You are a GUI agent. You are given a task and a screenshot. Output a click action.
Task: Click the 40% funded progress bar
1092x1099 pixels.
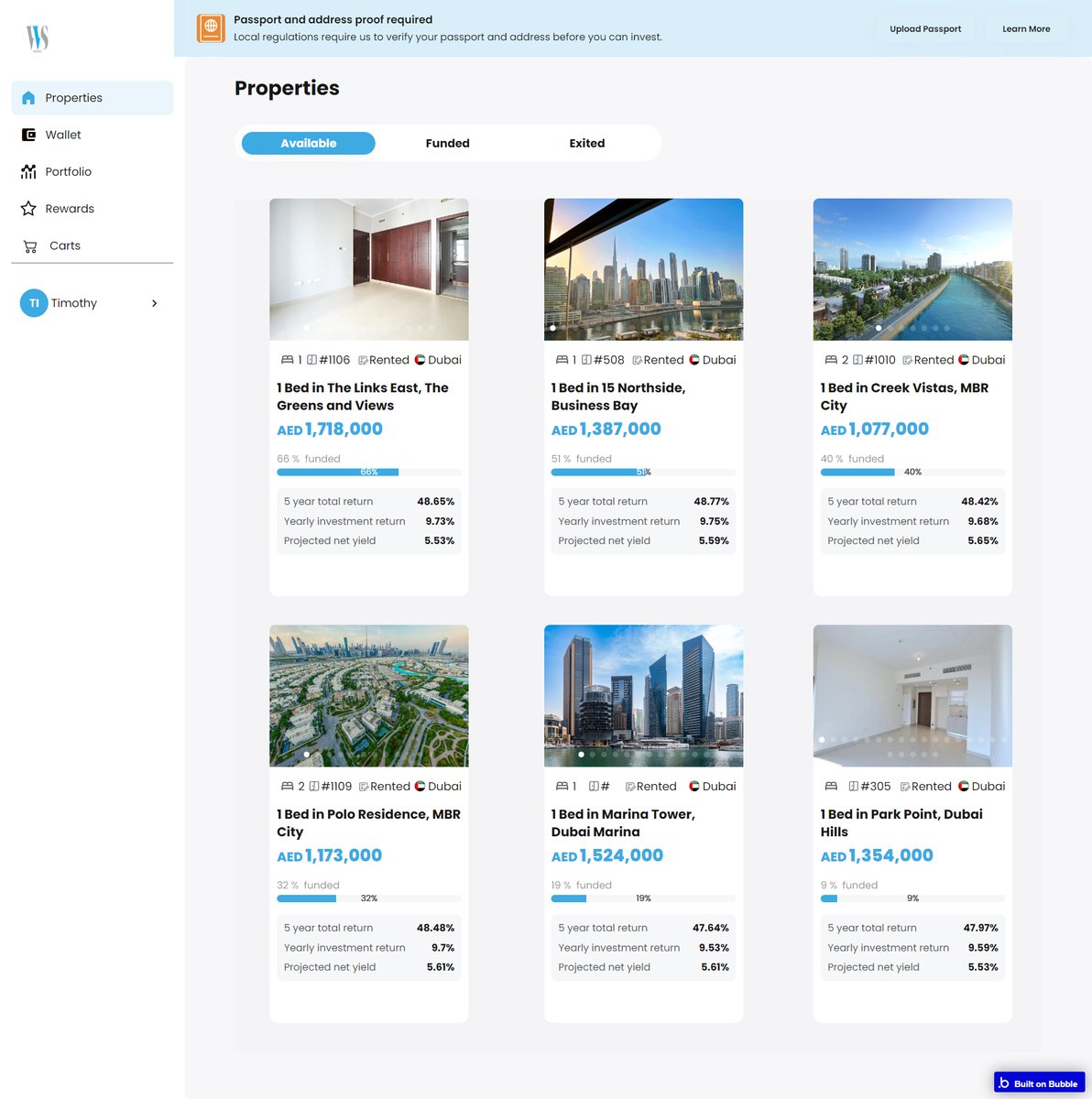(x=912, y=473)
